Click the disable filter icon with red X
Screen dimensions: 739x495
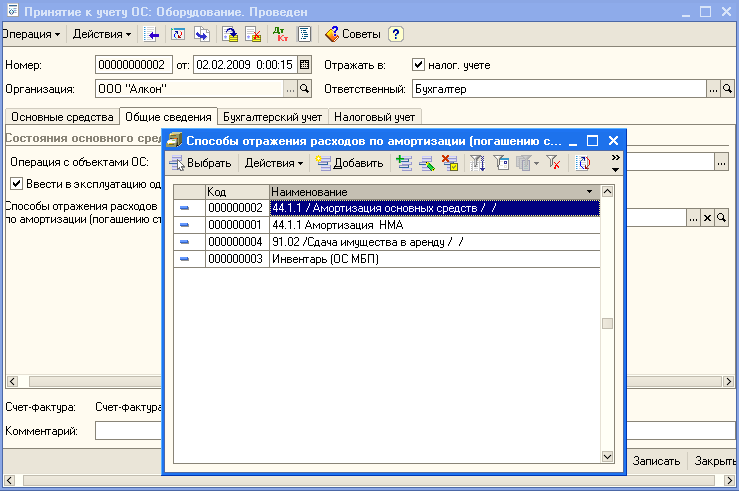[x=553, y=163]
